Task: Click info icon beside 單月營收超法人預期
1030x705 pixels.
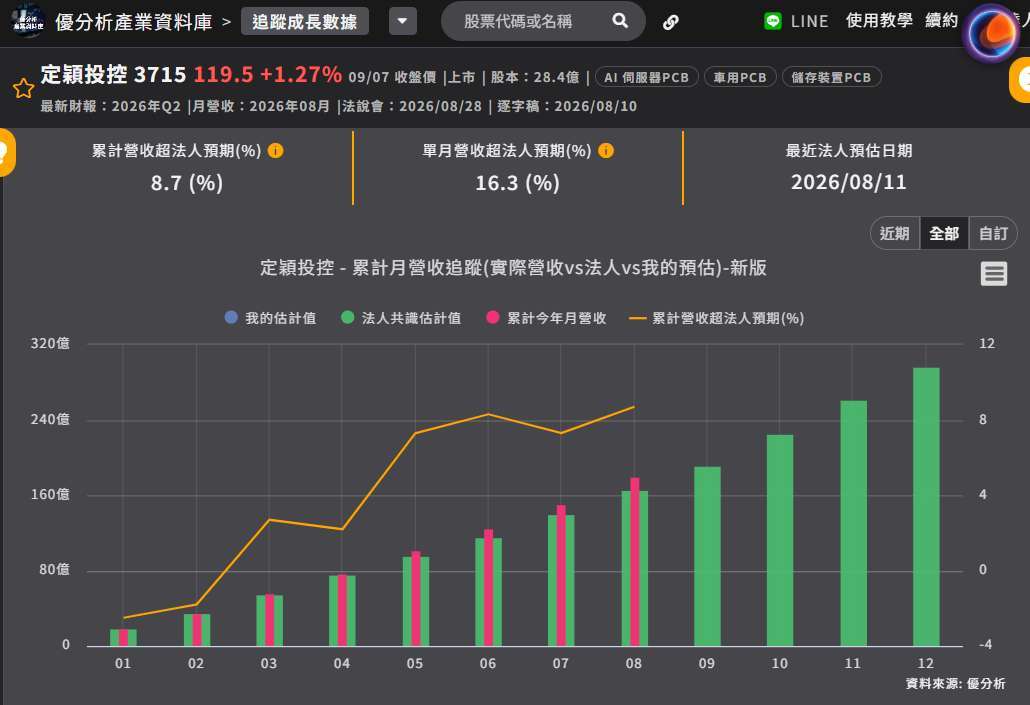Action: (606, 150)
